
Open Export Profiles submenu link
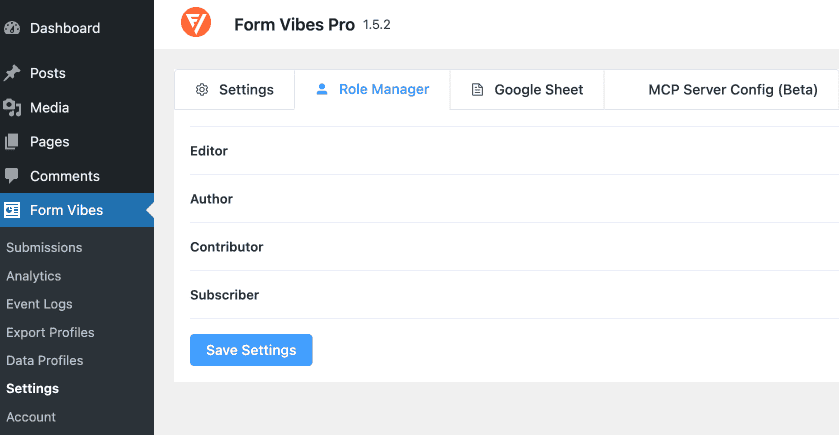(50, 332)
